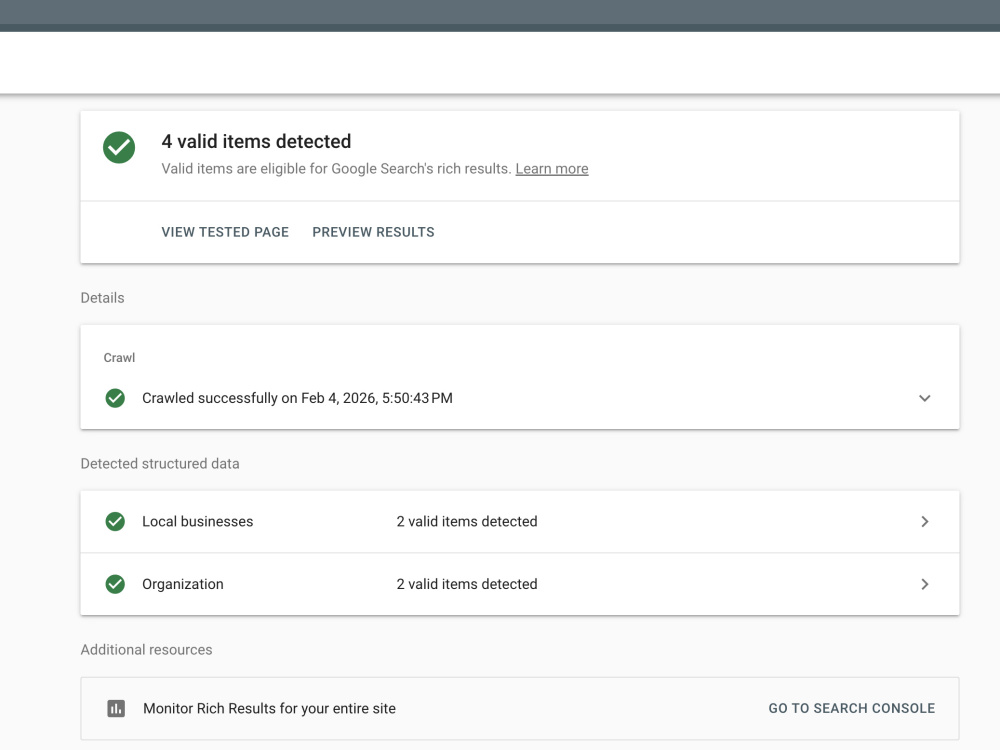The width and height of the screenshot is (1000, 750).
Task: Click 'Monitor Rich Results for your entire site' text
Action: (269, 709)
